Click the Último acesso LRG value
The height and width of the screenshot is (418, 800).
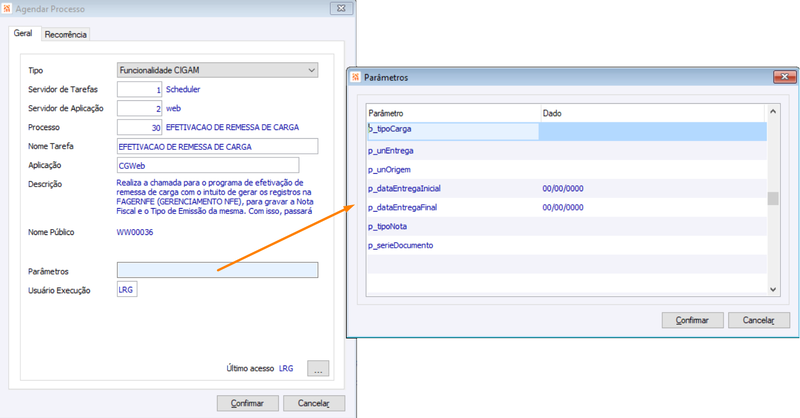286,368
